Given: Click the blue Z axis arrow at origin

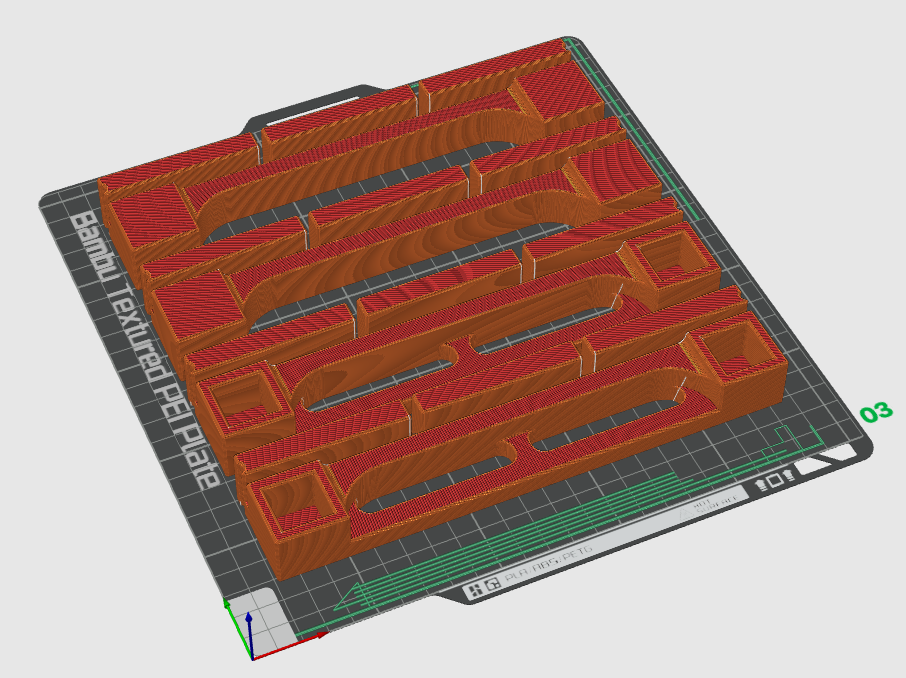Looking at the screenshot, I should 249,634.
